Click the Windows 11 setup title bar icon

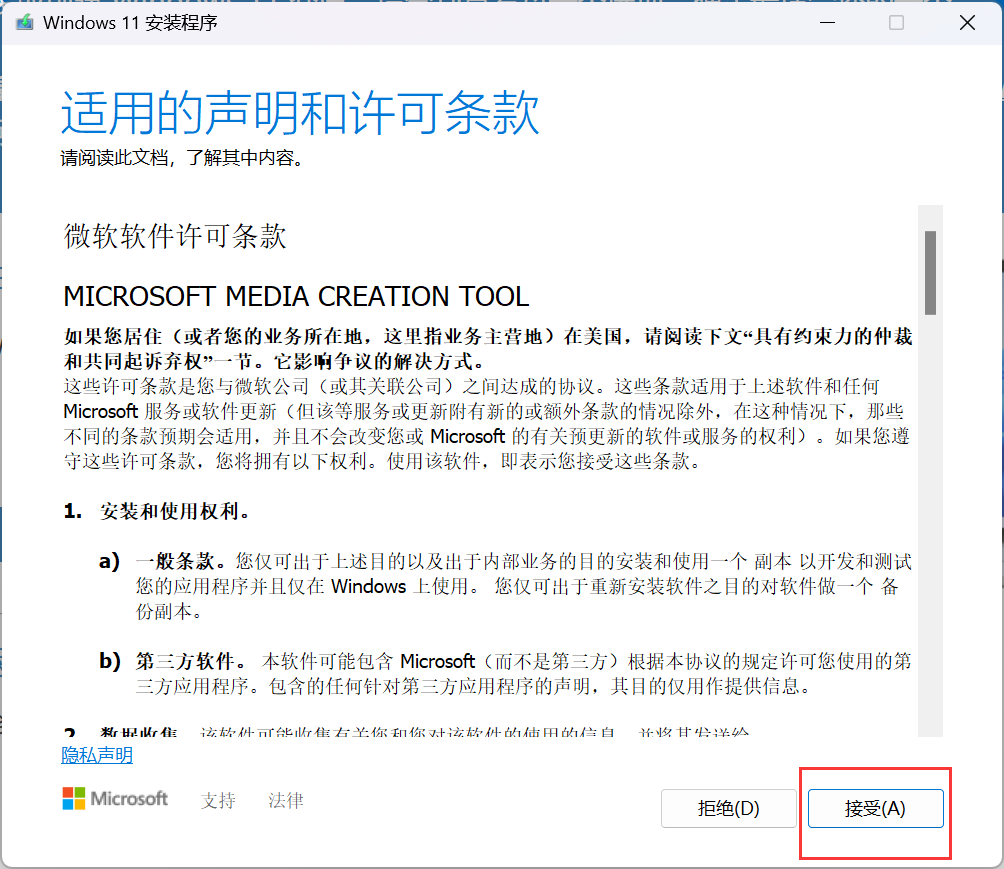coord(25,22)
